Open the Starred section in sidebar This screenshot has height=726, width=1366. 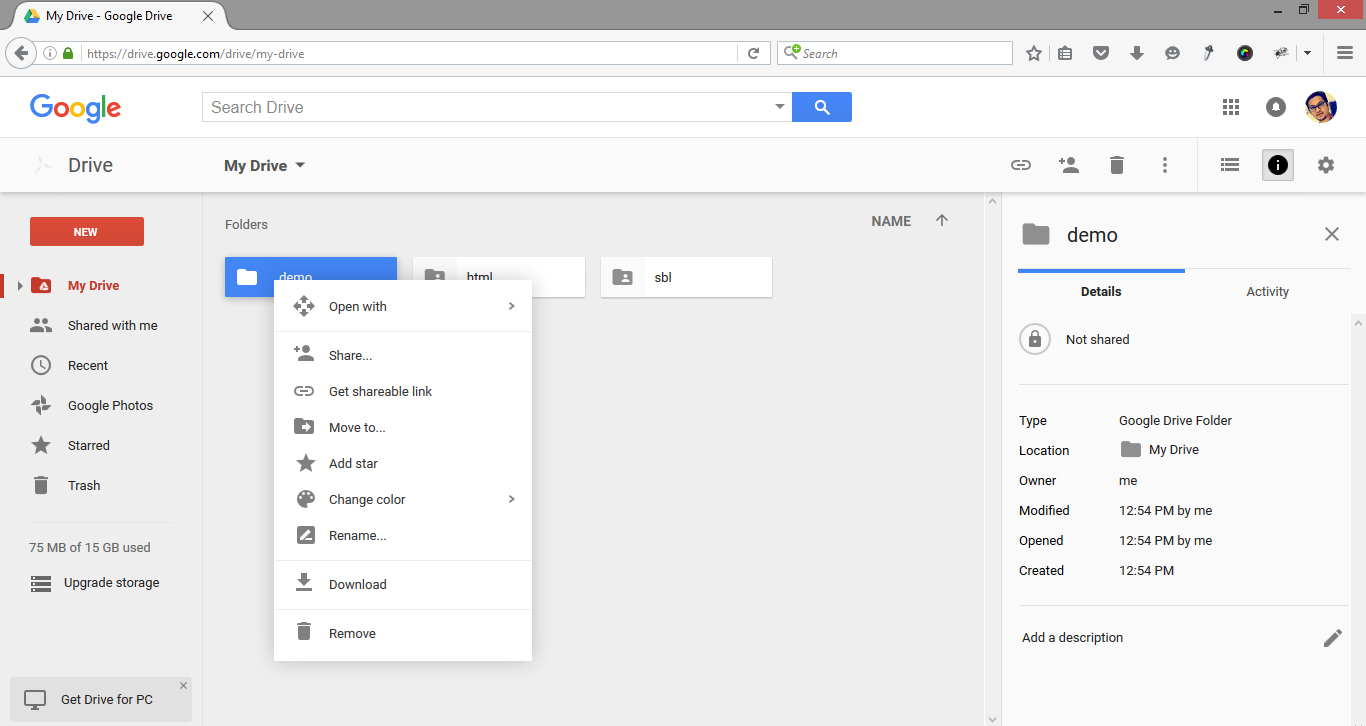click(x=88, y=445)
